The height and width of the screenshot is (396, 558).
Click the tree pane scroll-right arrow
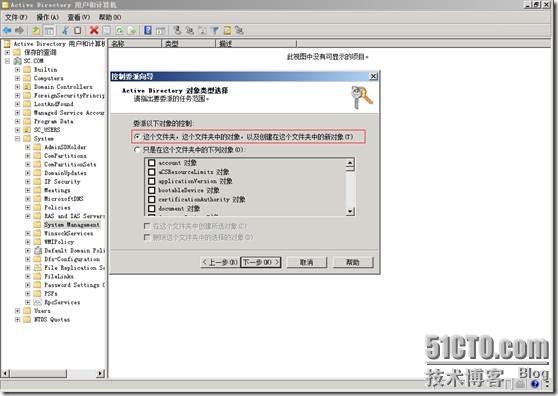(x=101, y=374)
